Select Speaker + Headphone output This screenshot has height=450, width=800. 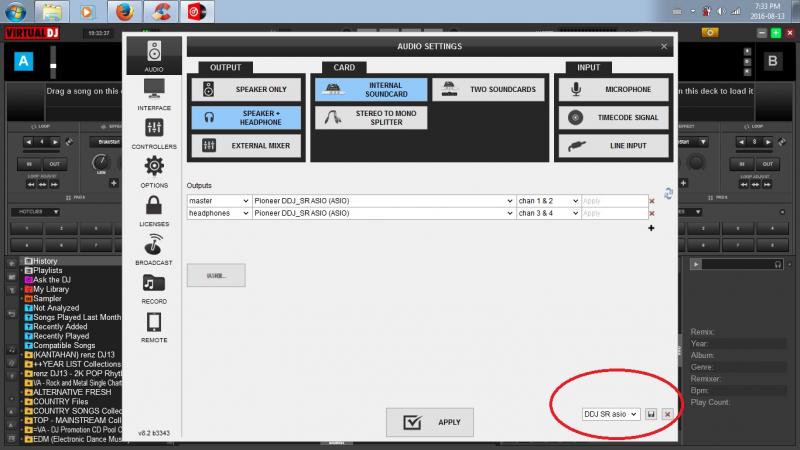(246, 117)
